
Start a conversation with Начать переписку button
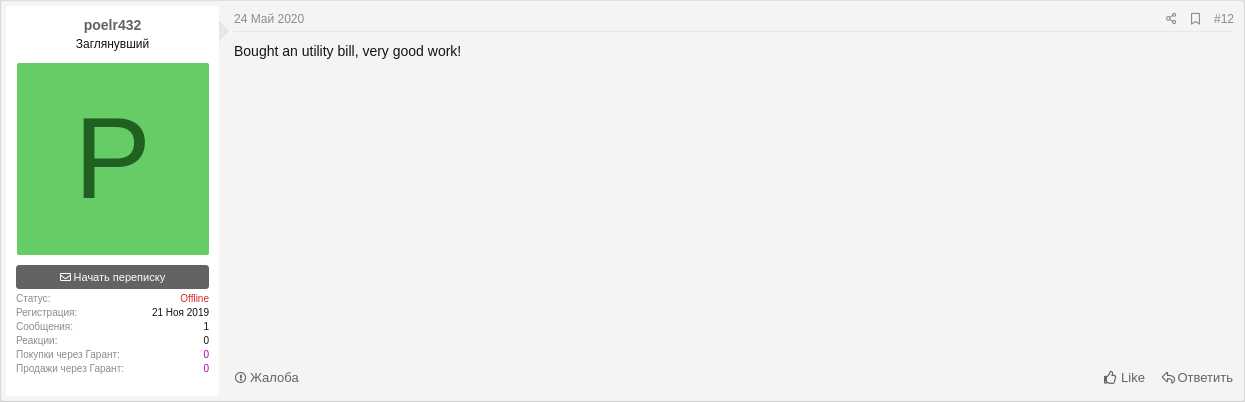113,277
